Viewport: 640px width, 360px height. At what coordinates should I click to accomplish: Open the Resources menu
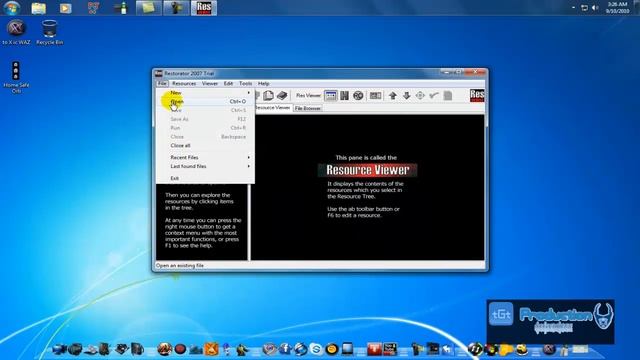coord(184,83)
